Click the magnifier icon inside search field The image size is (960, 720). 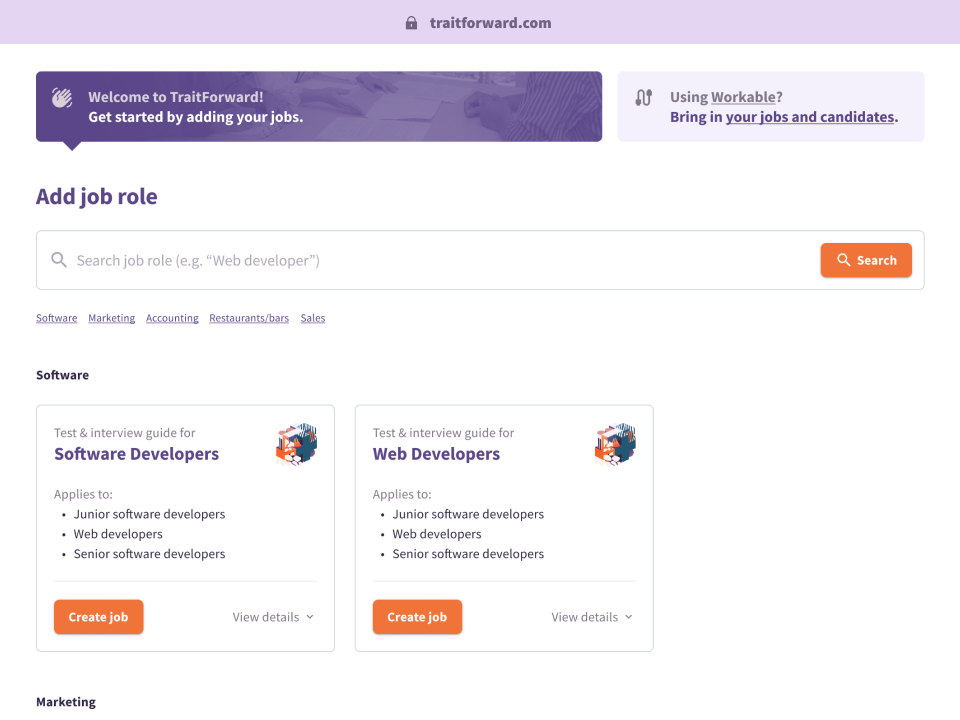(x=59, y=260)
